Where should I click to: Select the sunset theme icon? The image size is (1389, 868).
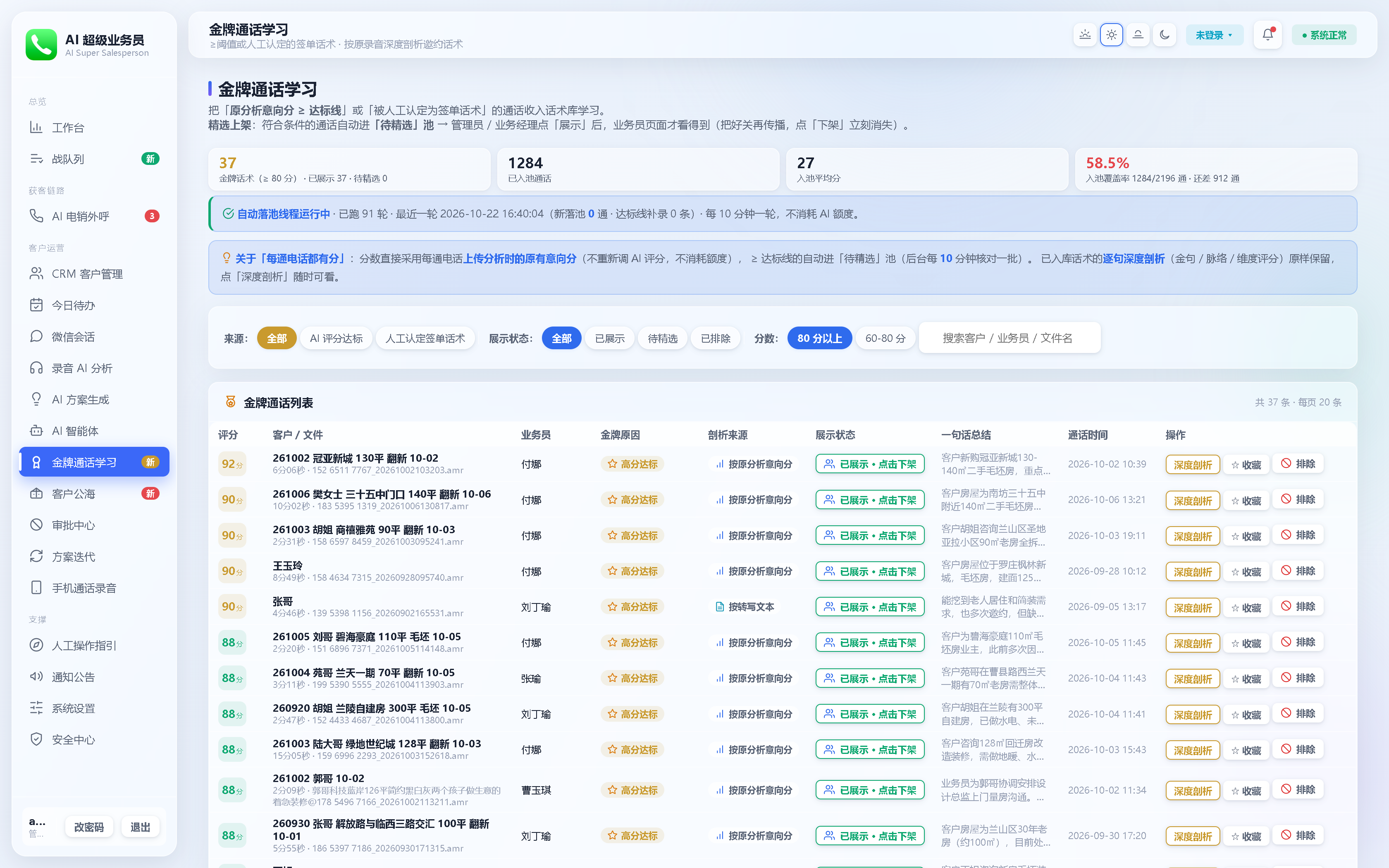coord(1138,35)
